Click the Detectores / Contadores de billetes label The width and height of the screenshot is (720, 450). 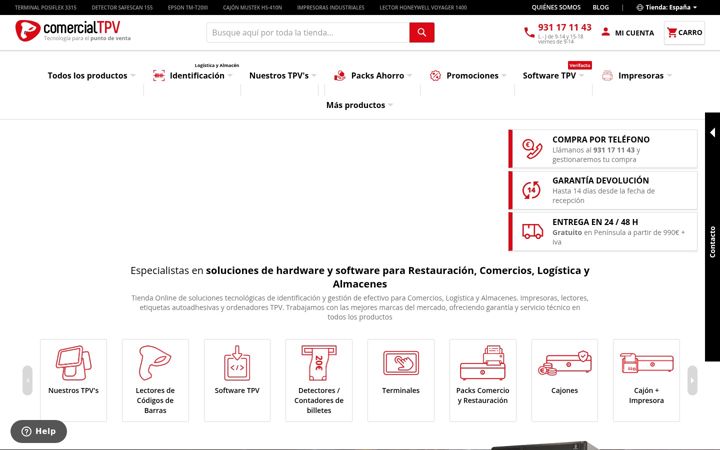pyautogui.click(x=319, y=400)
